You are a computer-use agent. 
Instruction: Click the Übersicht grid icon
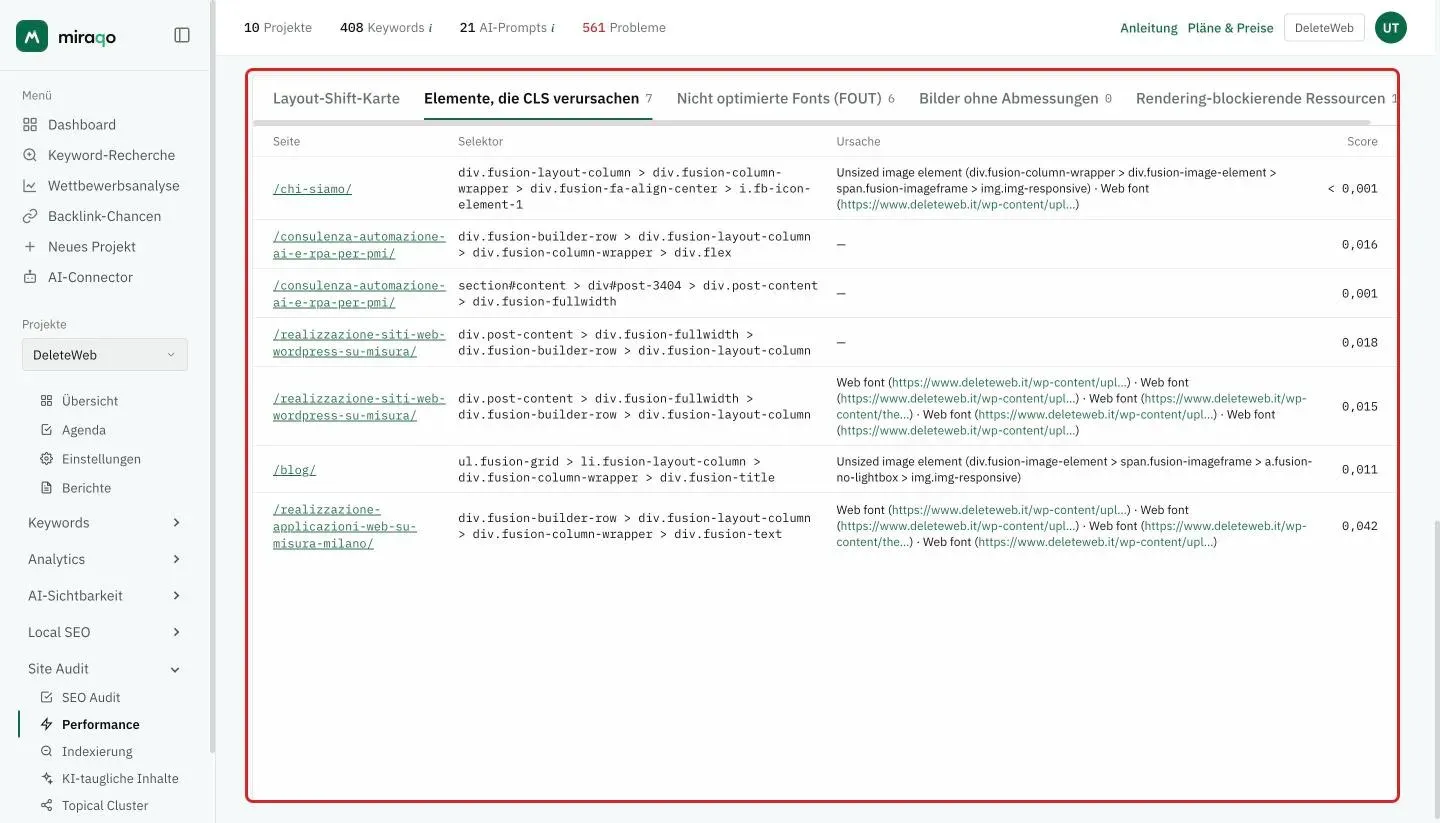pyautogui.click(x=46, y=401)
